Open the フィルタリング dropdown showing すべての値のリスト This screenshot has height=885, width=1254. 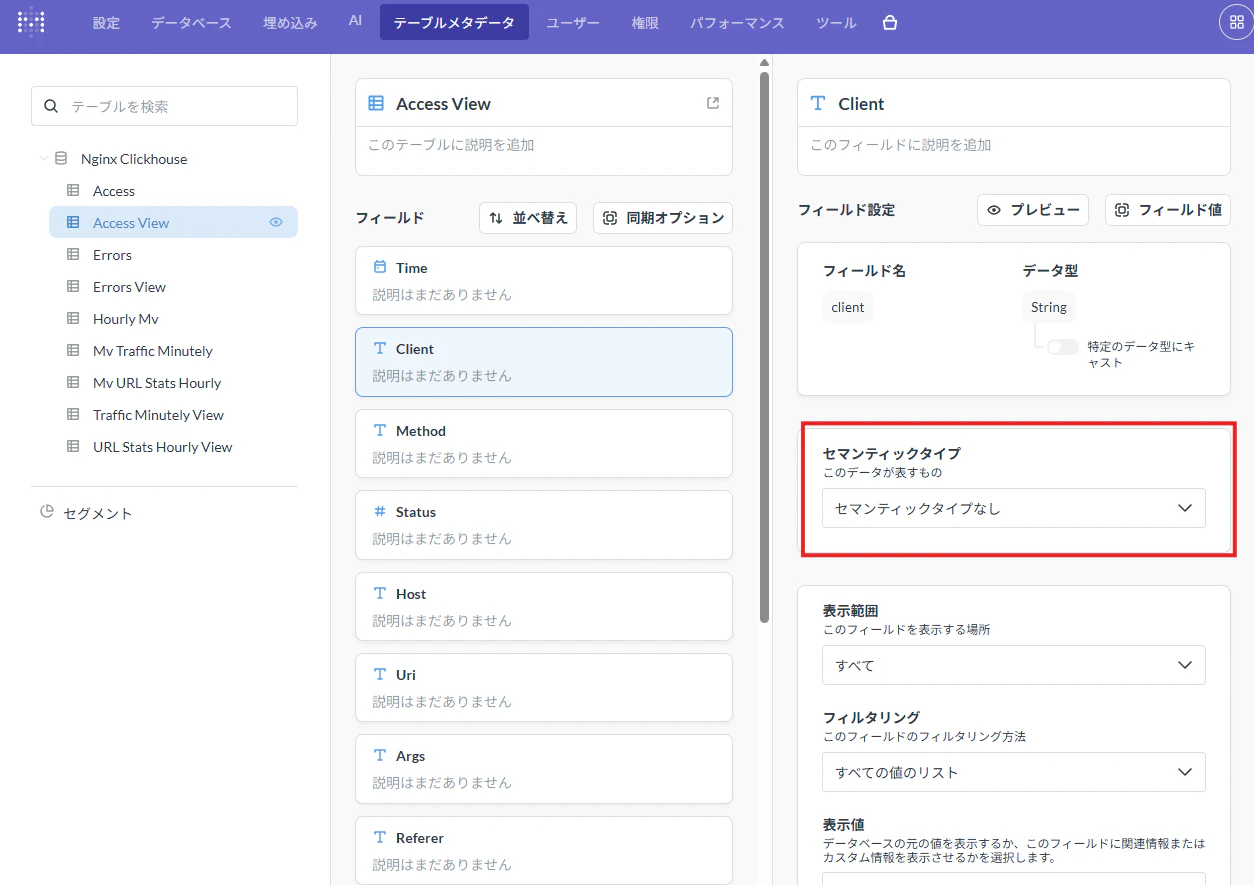1013,772
